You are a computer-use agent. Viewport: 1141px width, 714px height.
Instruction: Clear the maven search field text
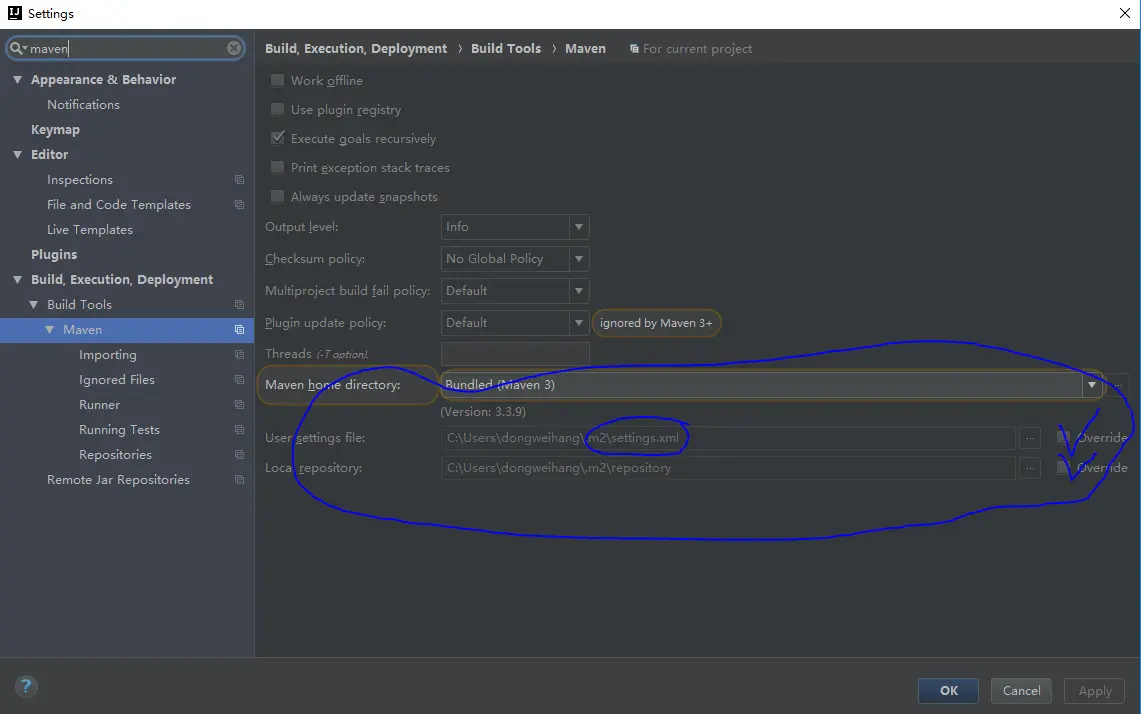[x=234, y=48]
